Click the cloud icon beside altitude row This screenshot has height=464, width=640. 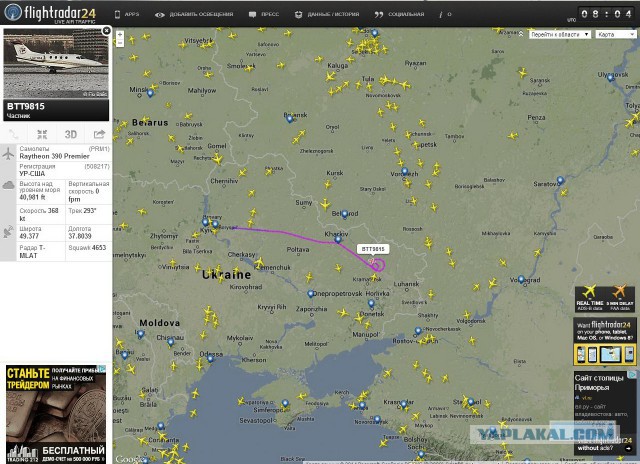(8, 186)
